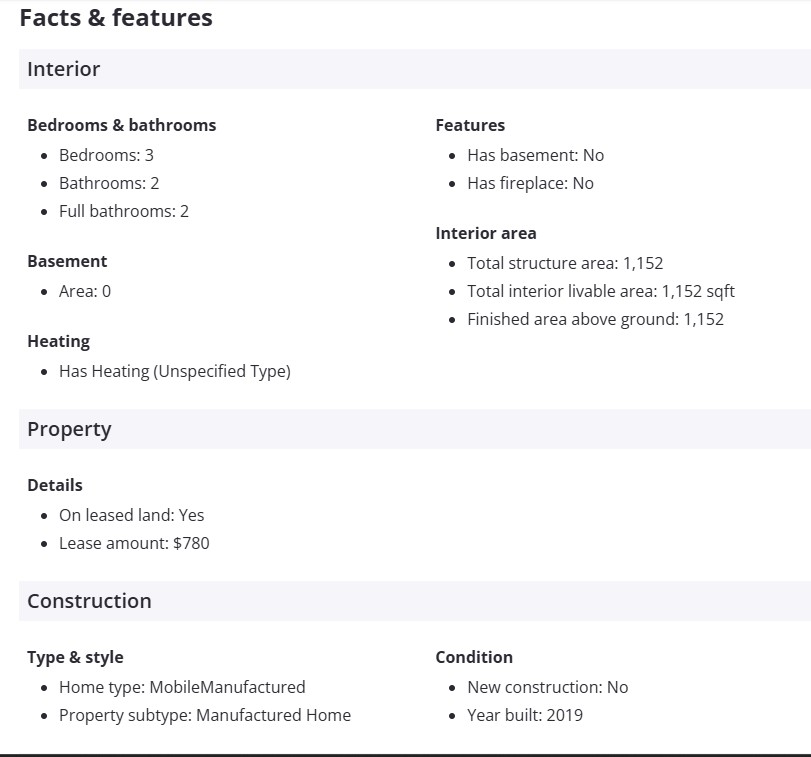Screen dimensions: 811x757
Task: Select the Year built: 2019 item
Action: 525,715
